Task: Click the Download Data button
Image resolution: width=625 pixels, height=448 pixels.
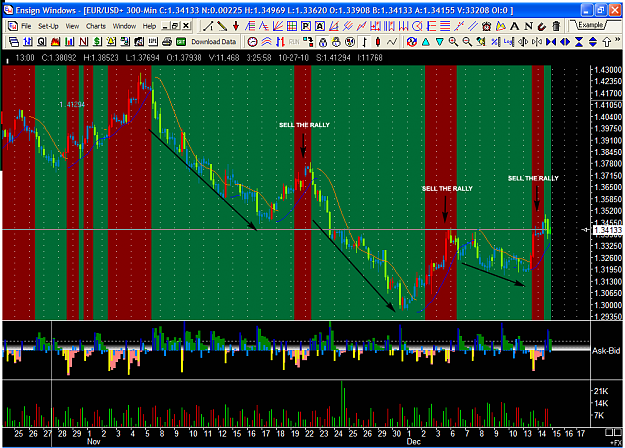Action: tap(213, 42)
